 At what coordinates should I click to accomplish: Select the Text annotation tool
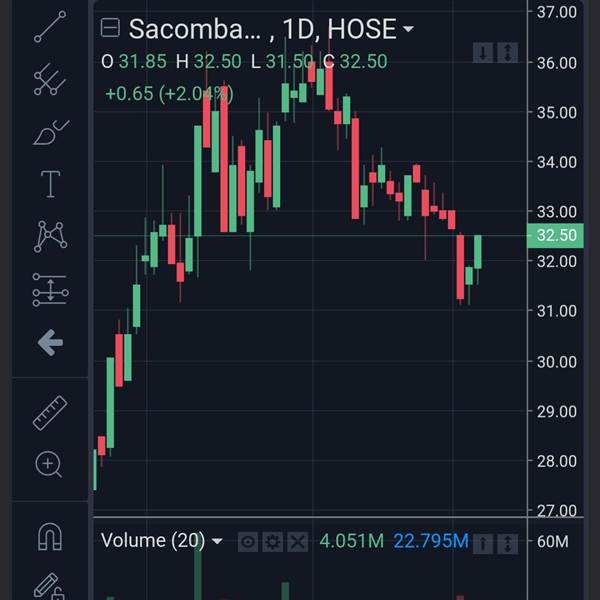pos(50,184)
